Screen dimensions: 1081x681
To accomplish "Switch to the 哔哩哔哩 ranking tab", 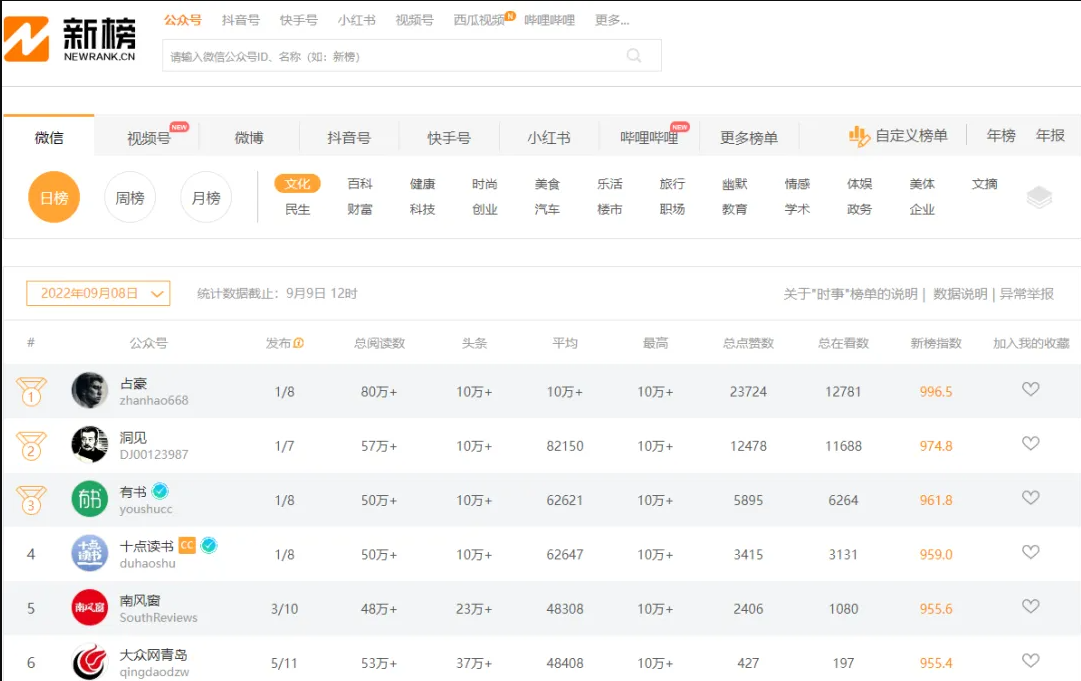I will [649, 137].
